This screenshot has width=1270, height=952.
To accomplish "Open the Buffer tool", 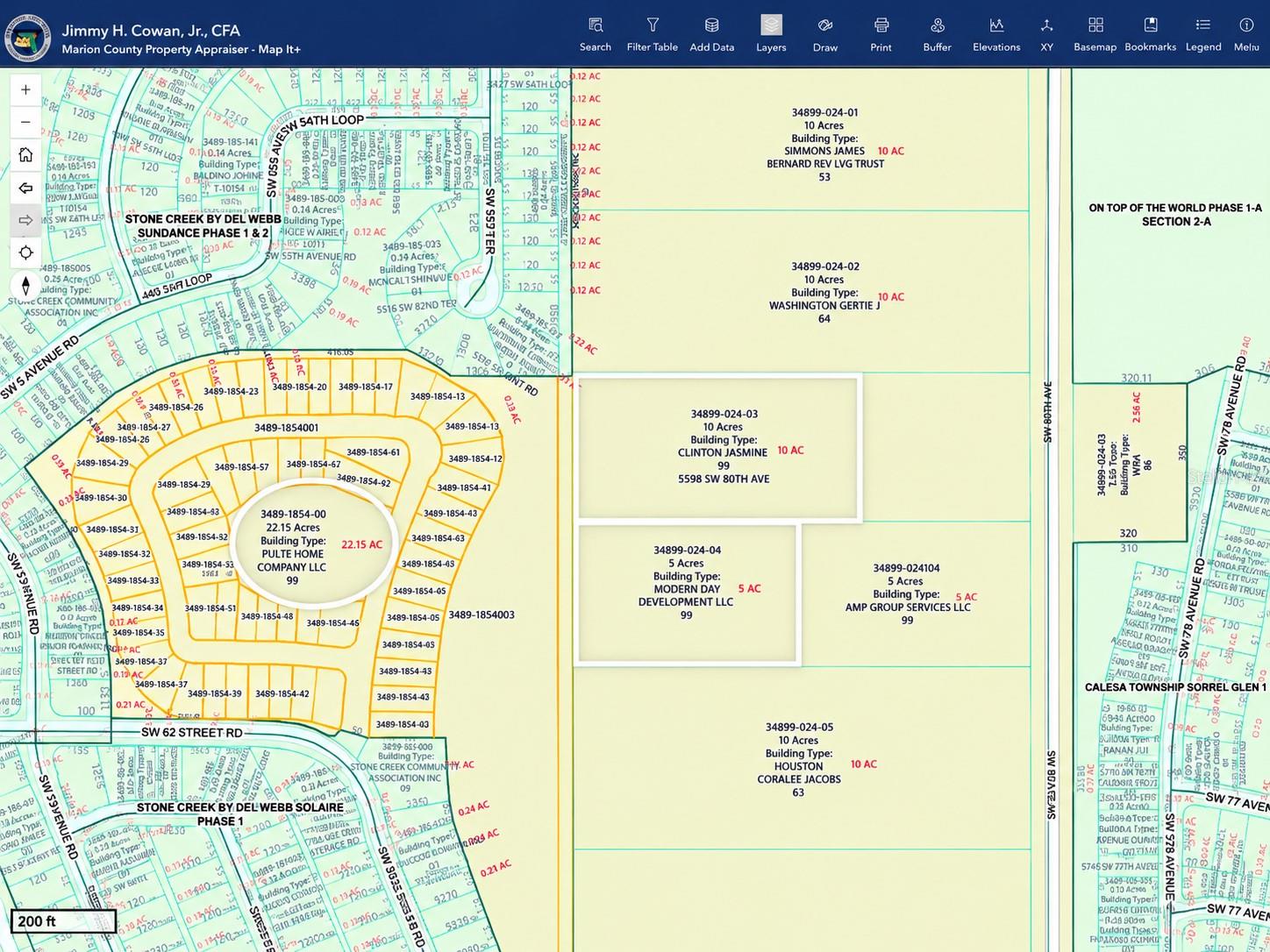I will tap(937, 34).
